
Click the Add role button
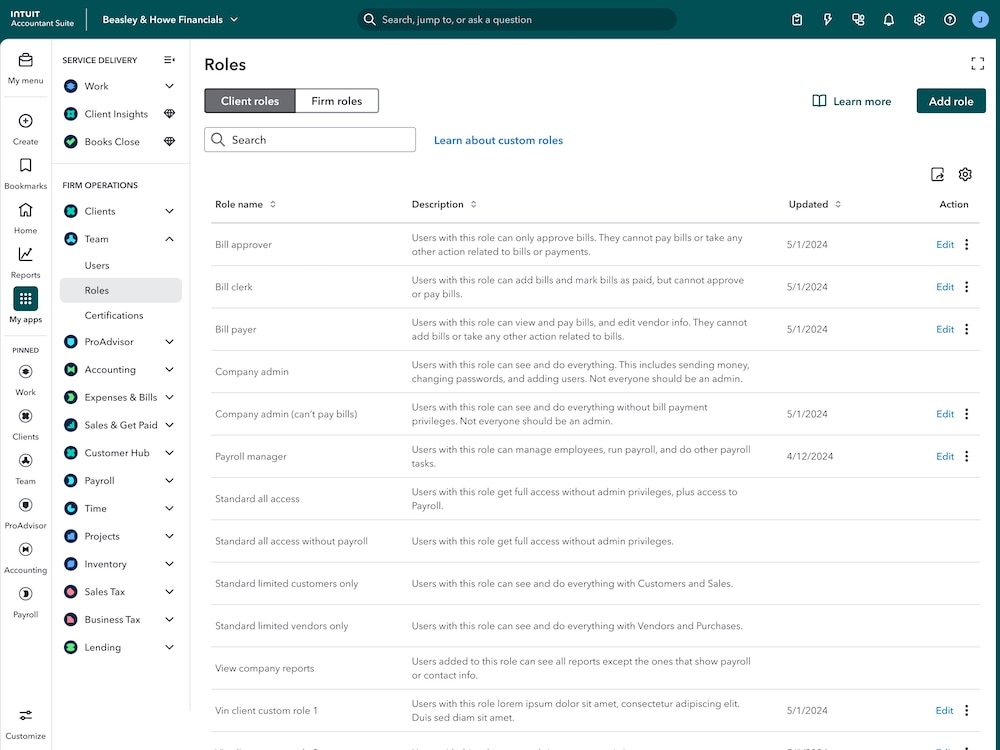coord(950,101)
